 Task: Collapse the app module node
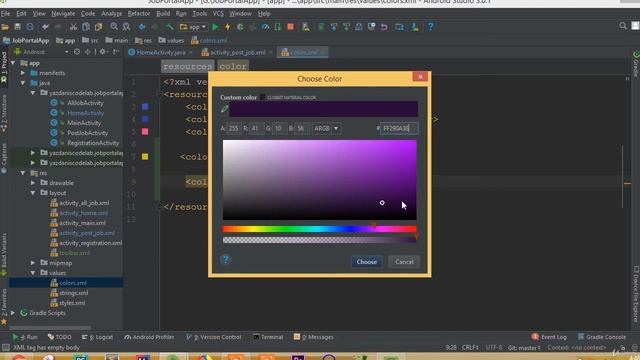tap(13, 63)
